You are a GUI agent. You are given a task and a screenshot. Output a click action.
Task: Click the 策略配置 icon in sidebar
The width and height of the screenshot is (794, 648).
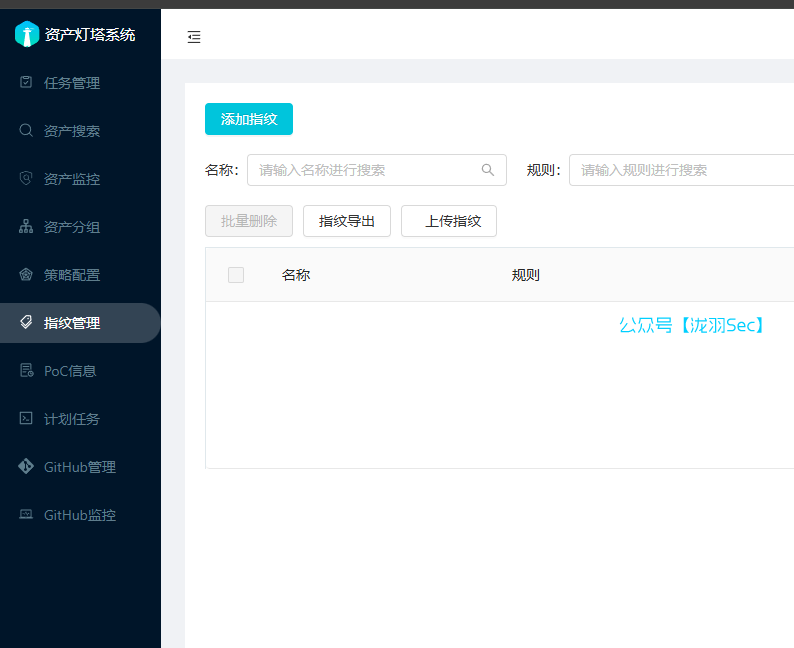coord(26,275)
